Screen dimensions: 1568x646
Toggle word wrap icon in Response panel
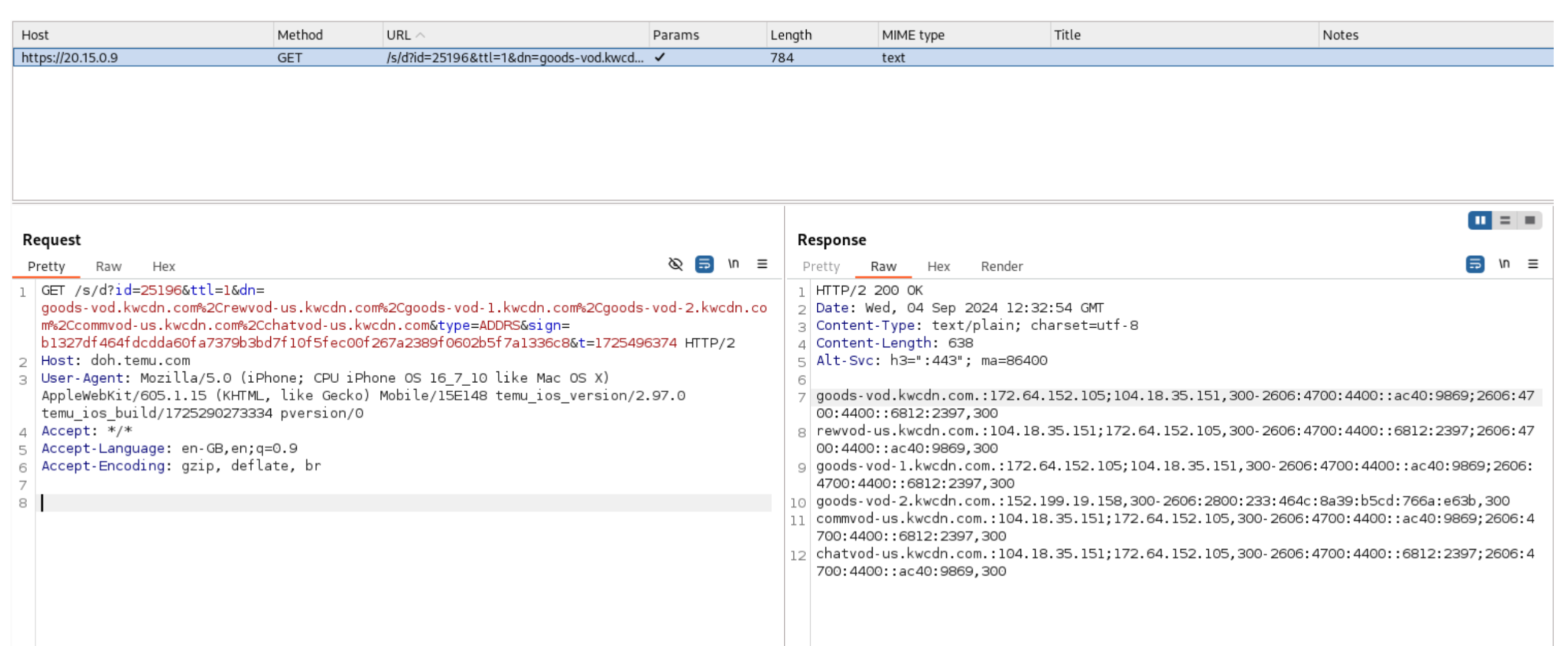pos(1474,264)
